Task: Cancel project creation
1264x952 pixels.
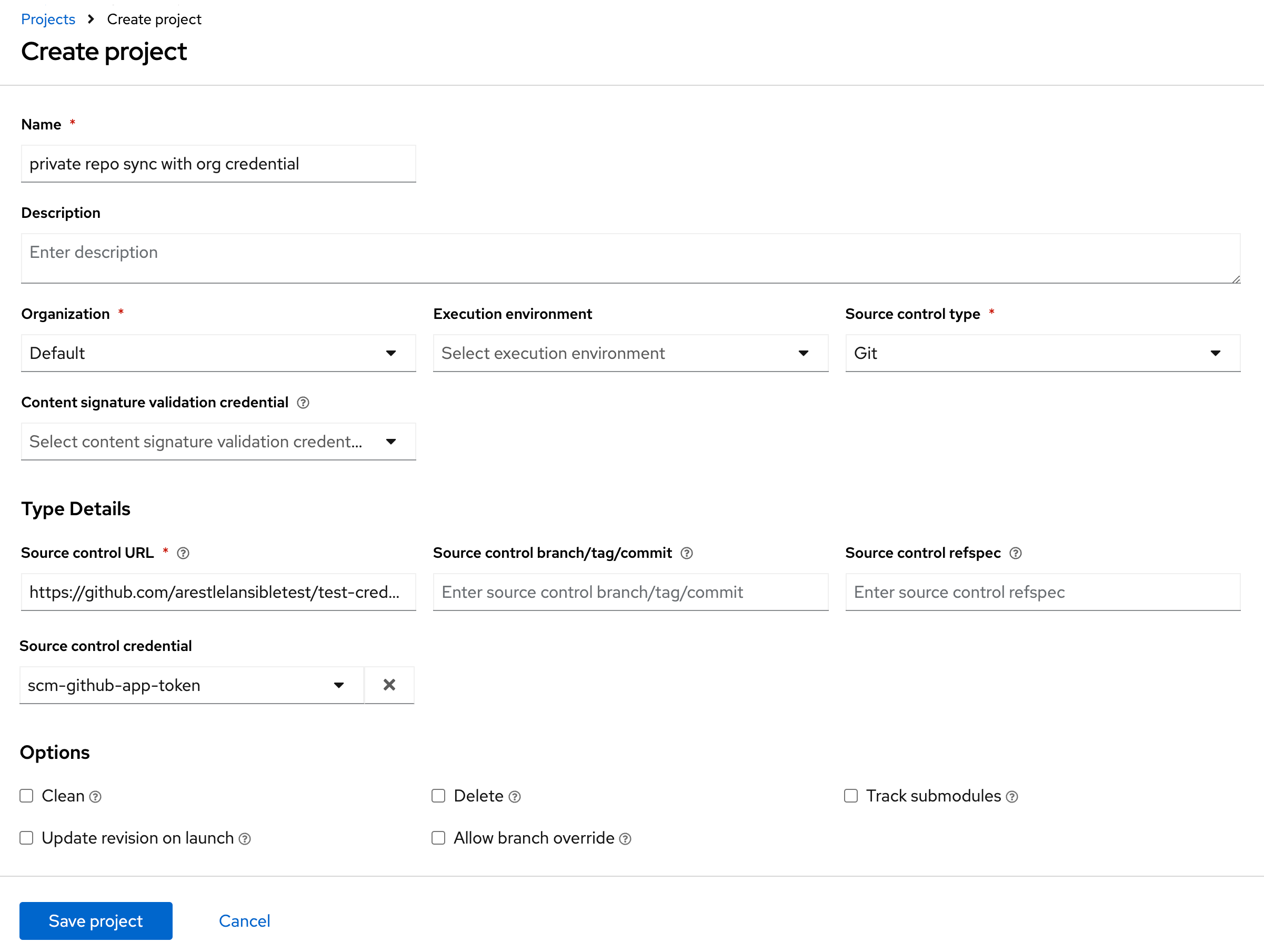Action: click(x=244, y=920)
